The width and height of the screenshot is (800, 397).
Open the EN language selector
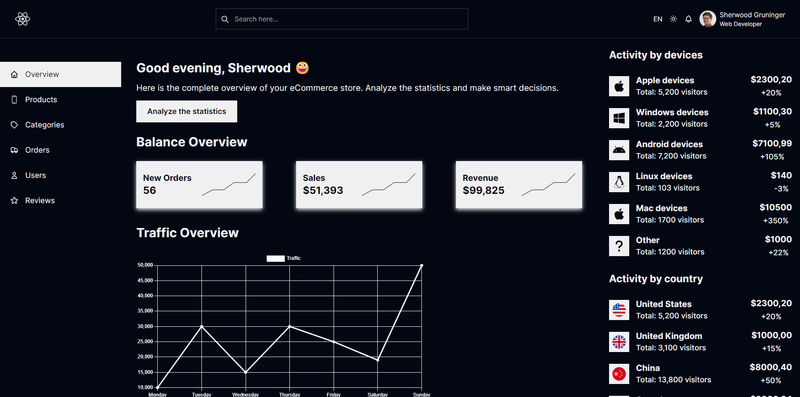tap(658, 19)
